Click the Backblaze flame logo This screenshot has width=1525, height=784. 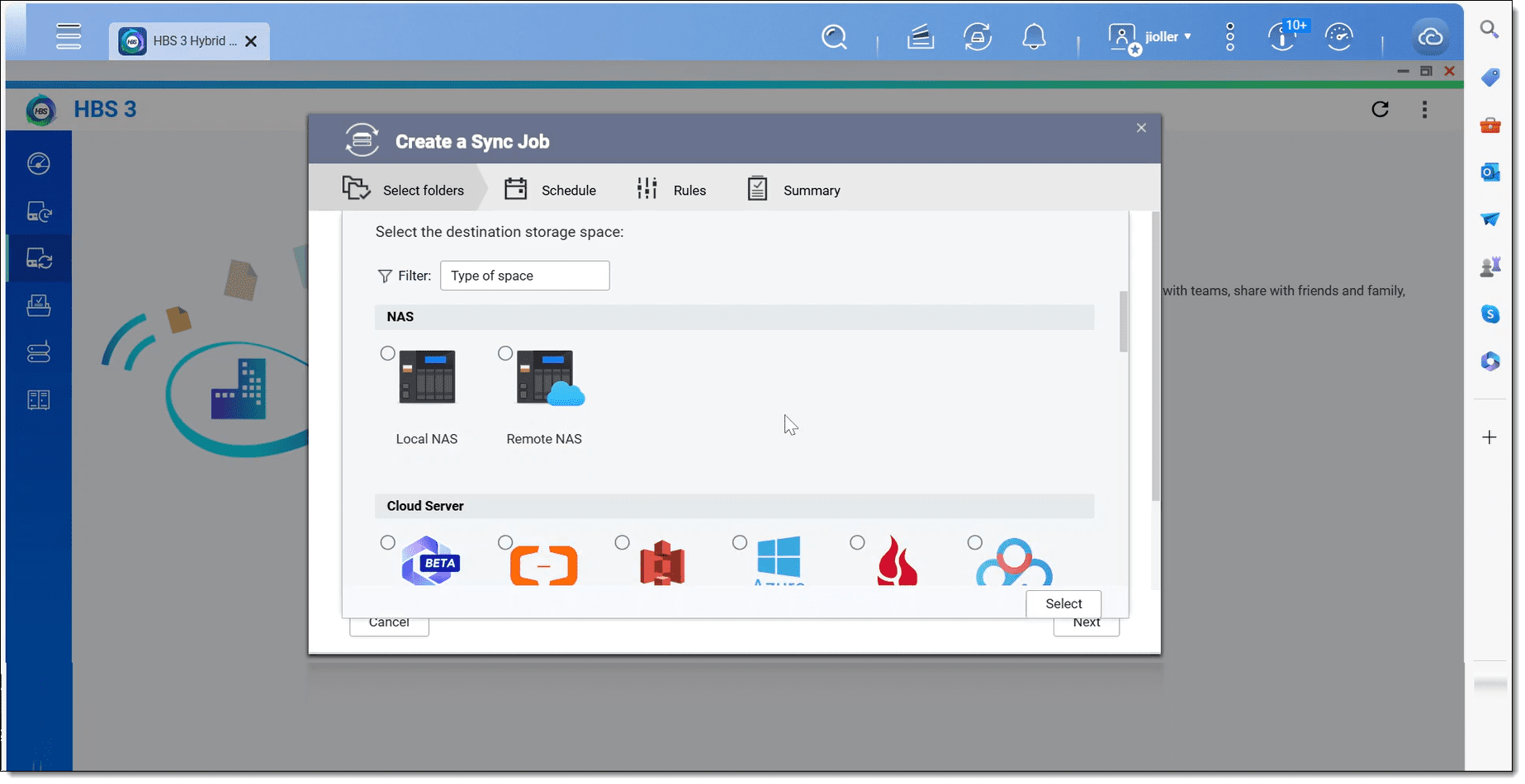coord(897,560)
